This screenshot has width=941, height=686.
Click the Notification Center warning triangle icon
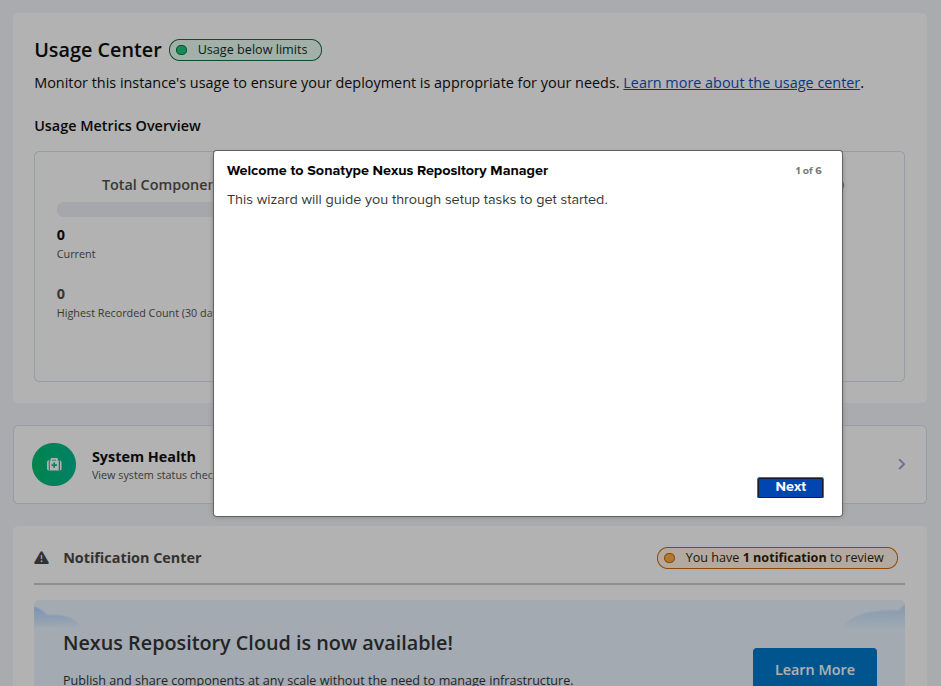click(x=41, y=558)
